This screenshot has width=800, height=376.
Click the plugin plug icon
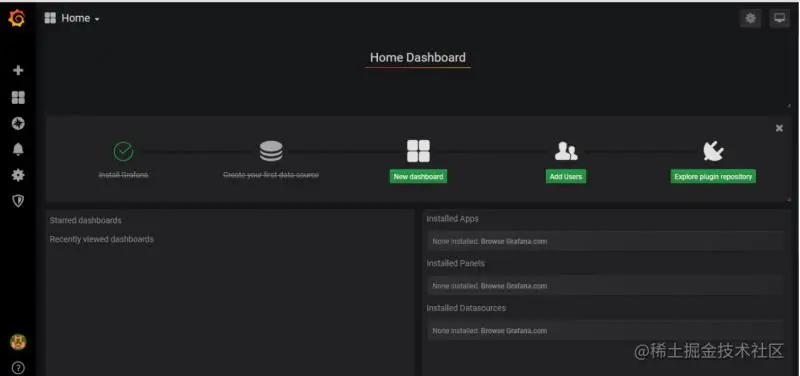pos(713,151)
